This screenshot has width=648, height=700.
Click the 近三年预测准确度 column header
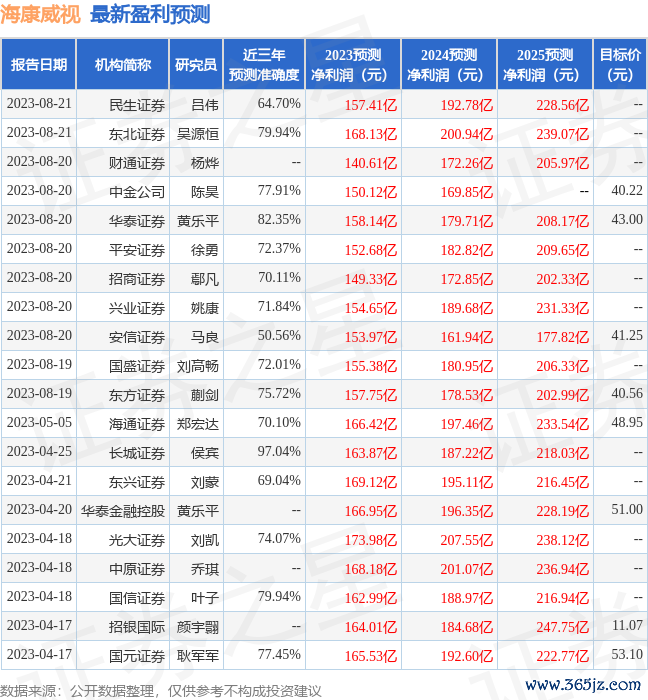pos(264,65)
